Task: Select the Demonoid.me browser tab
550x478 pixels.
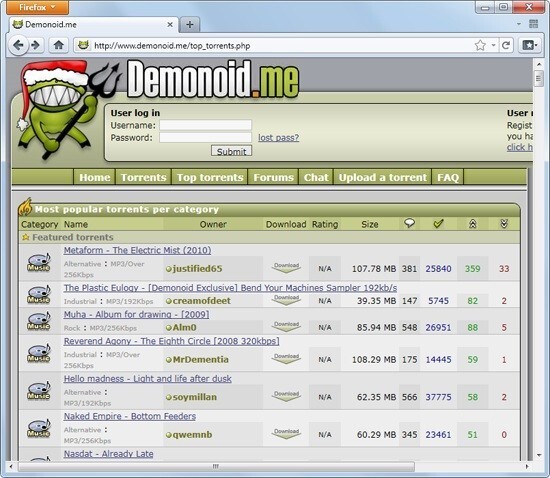Action: [x=93, y=25]
